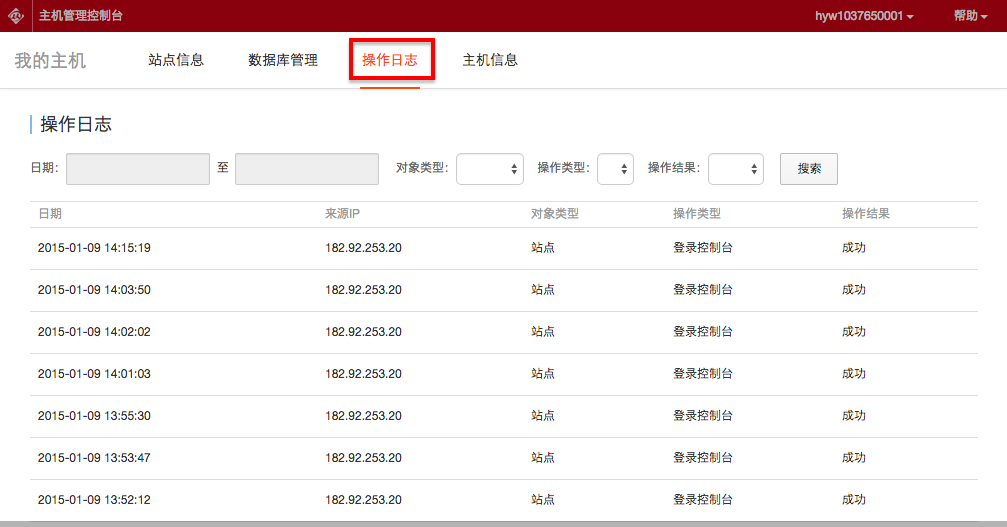Switch to the 站点信息 tab
The height and width of the screenshot is (527, 1007).
click(176, 60)
